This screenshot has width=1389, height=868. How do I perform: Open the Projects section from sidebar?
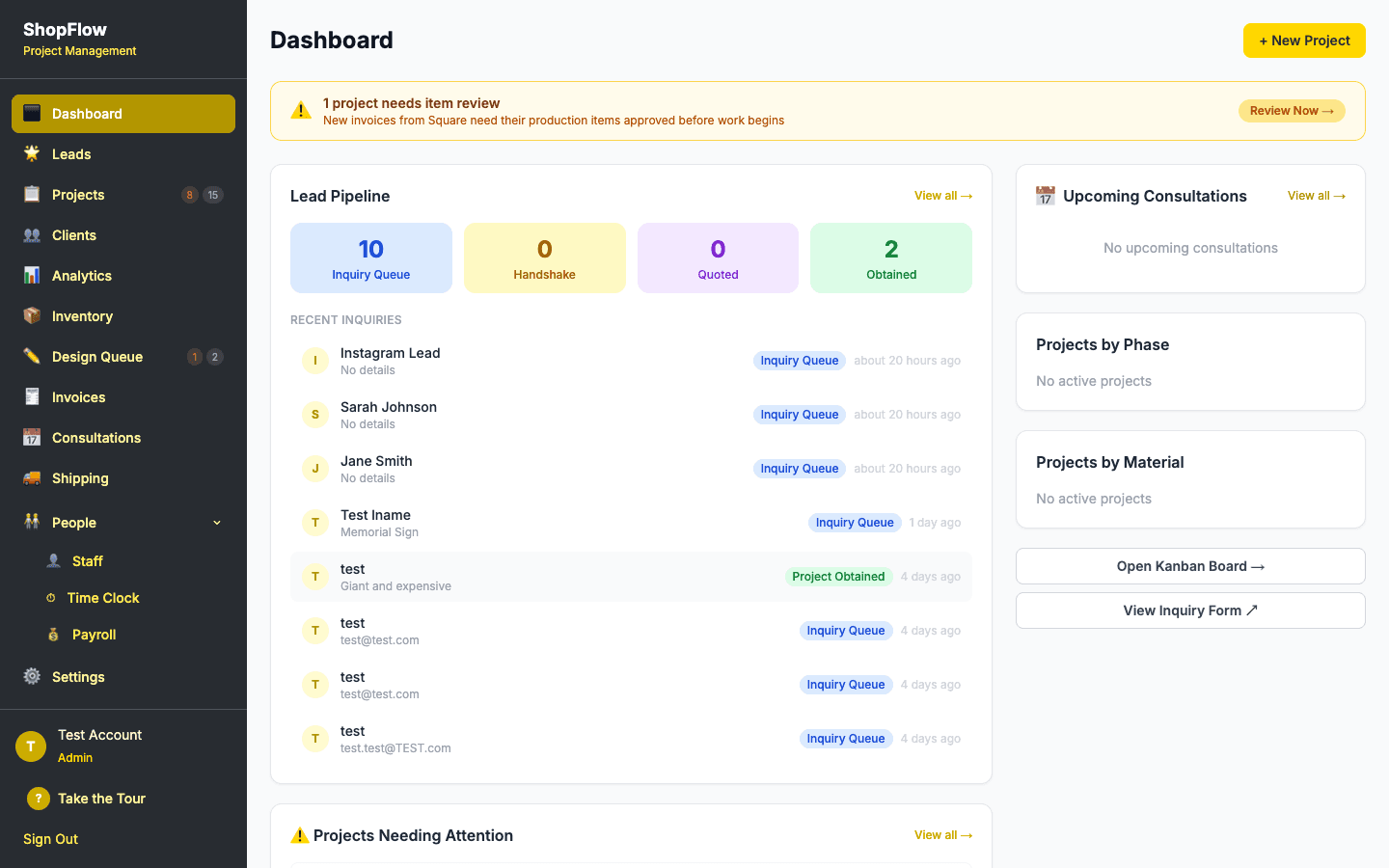coord(77,194)
